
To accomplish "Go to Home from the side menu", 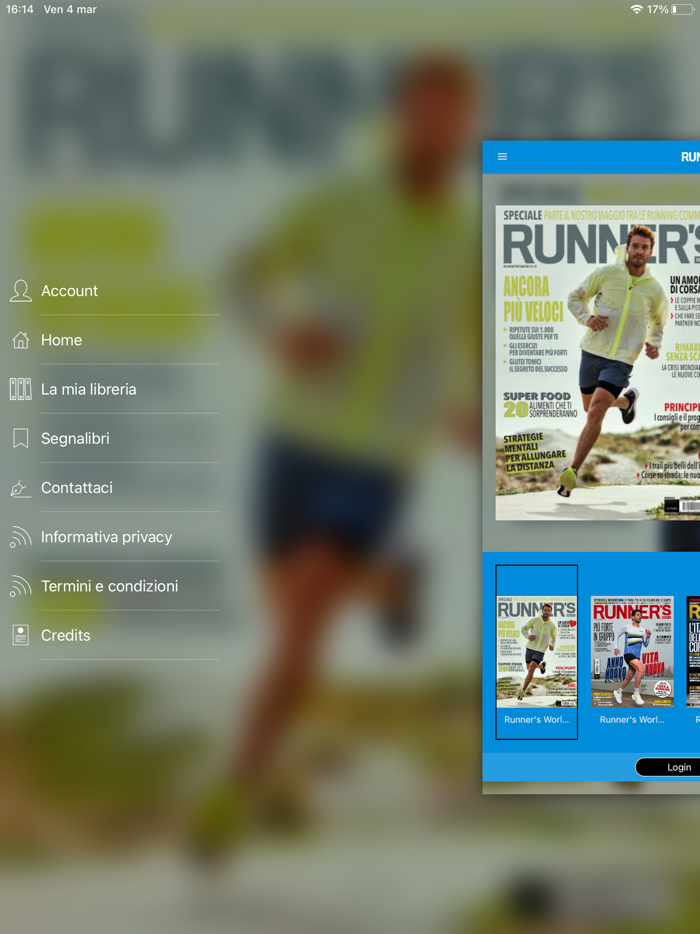I will (x=114, y=340).
